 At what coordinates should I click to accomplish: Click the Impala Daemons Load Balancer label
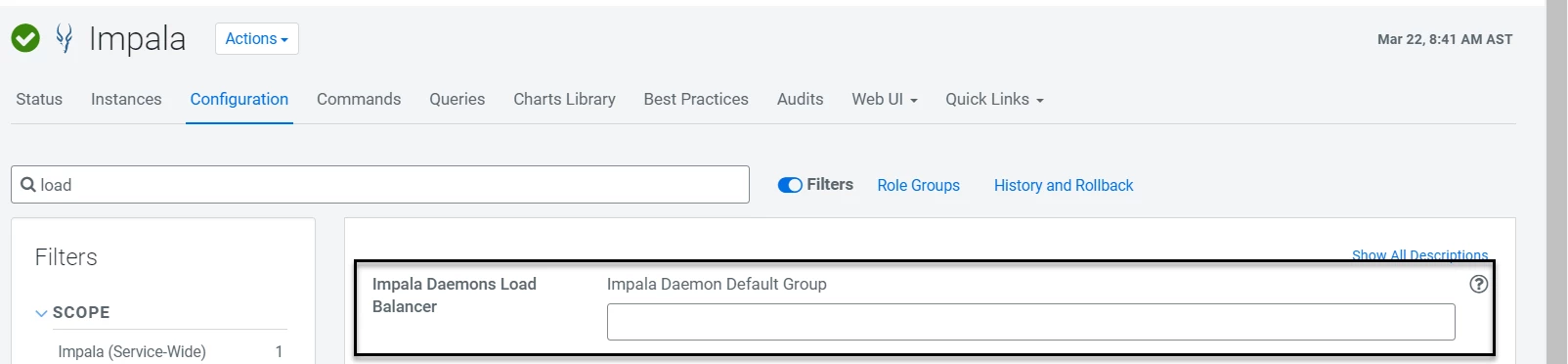[455, 295]
